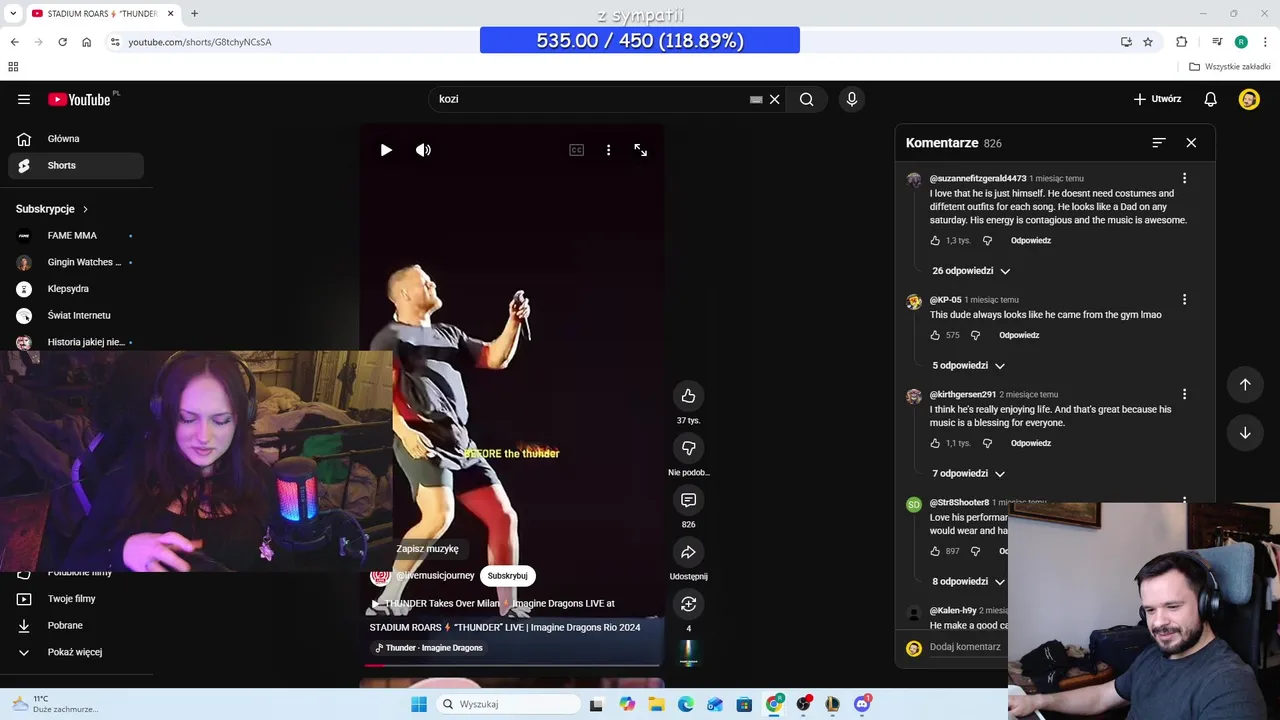Open the FAME MMA subscription

pos(76,236)
